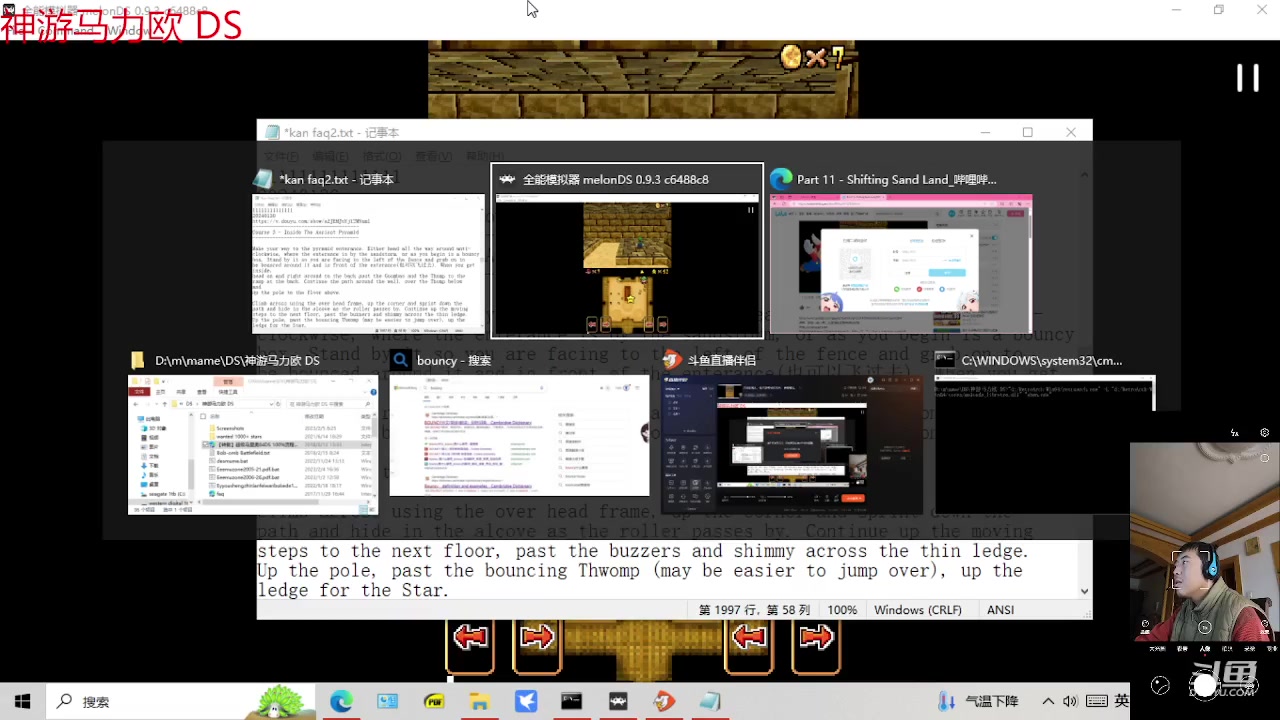Click the magnifier icon beside bouncy - 搜索
This screenshot has height=720, width=1280.
[x=400, y=361]
